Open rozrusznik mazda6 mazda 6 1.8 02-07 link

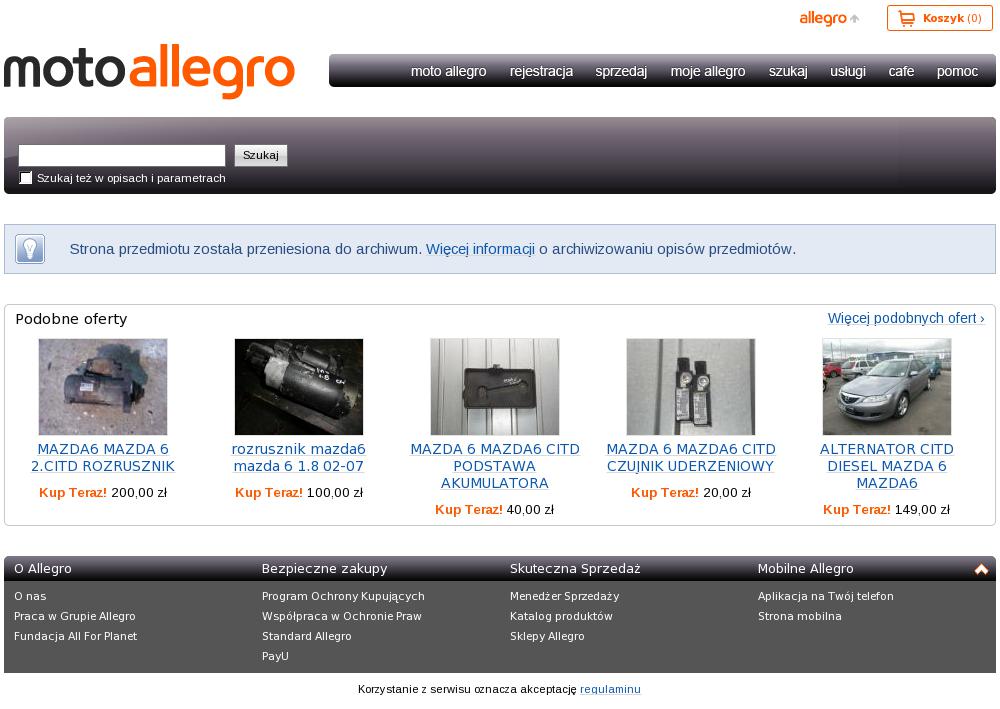299,458
